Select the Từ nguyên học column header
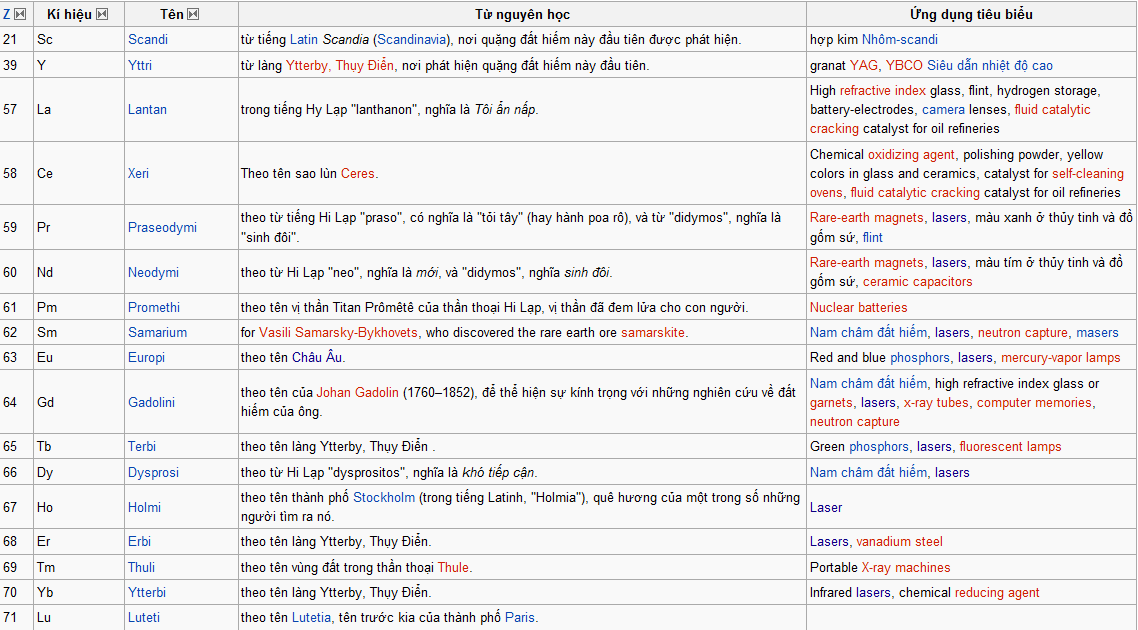 [x=522, y=14]
